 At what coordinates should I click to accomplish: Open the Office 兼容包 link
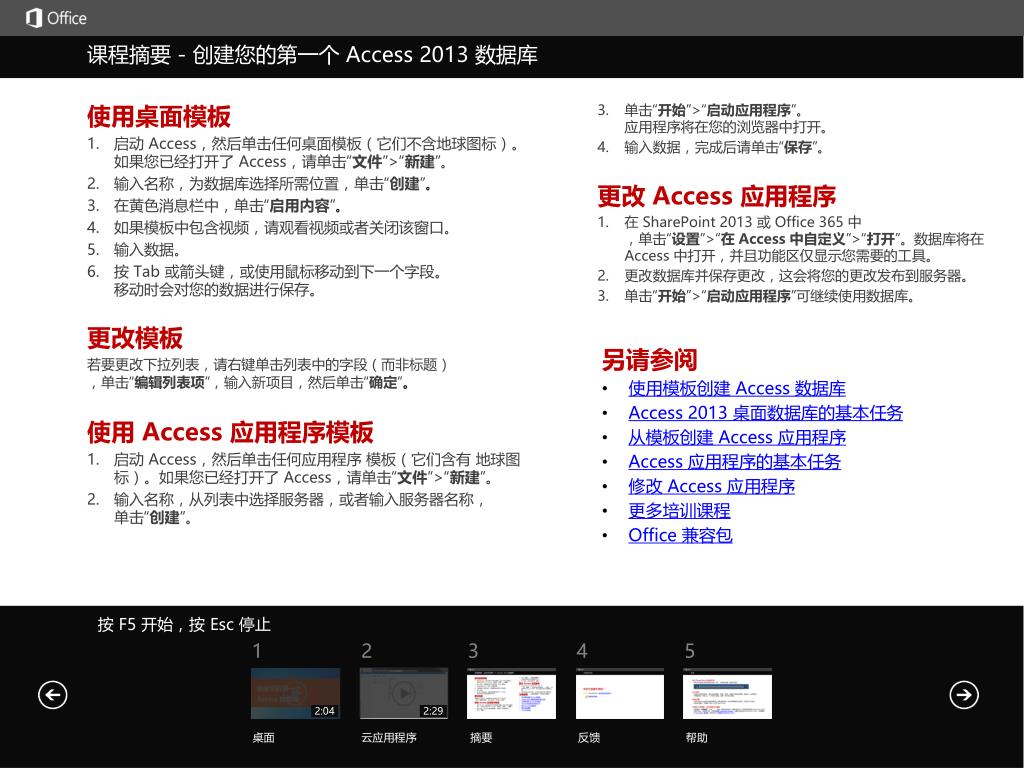click(x=680, y=536)
